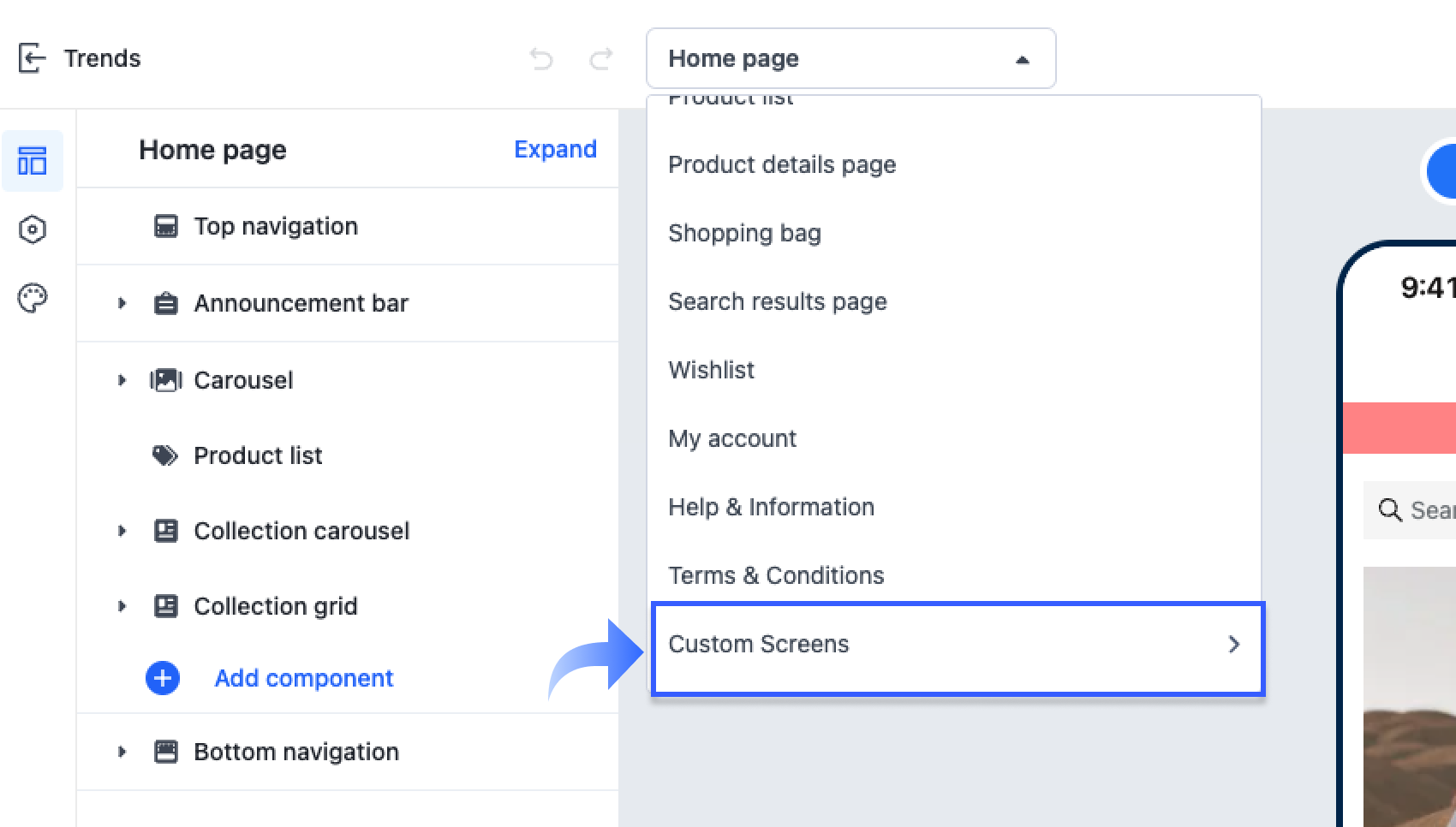Expand the Bottom navigation section
Screen dimensions: 1456x827
click(x=122, y=752)
